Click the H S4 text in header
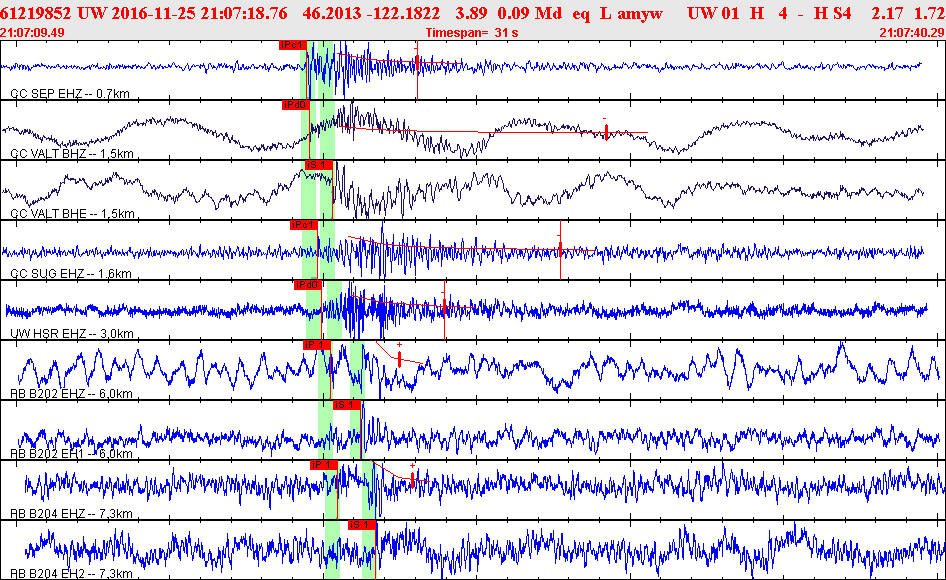The width and height of the screenshot is (946, 580). coord(833,13)
